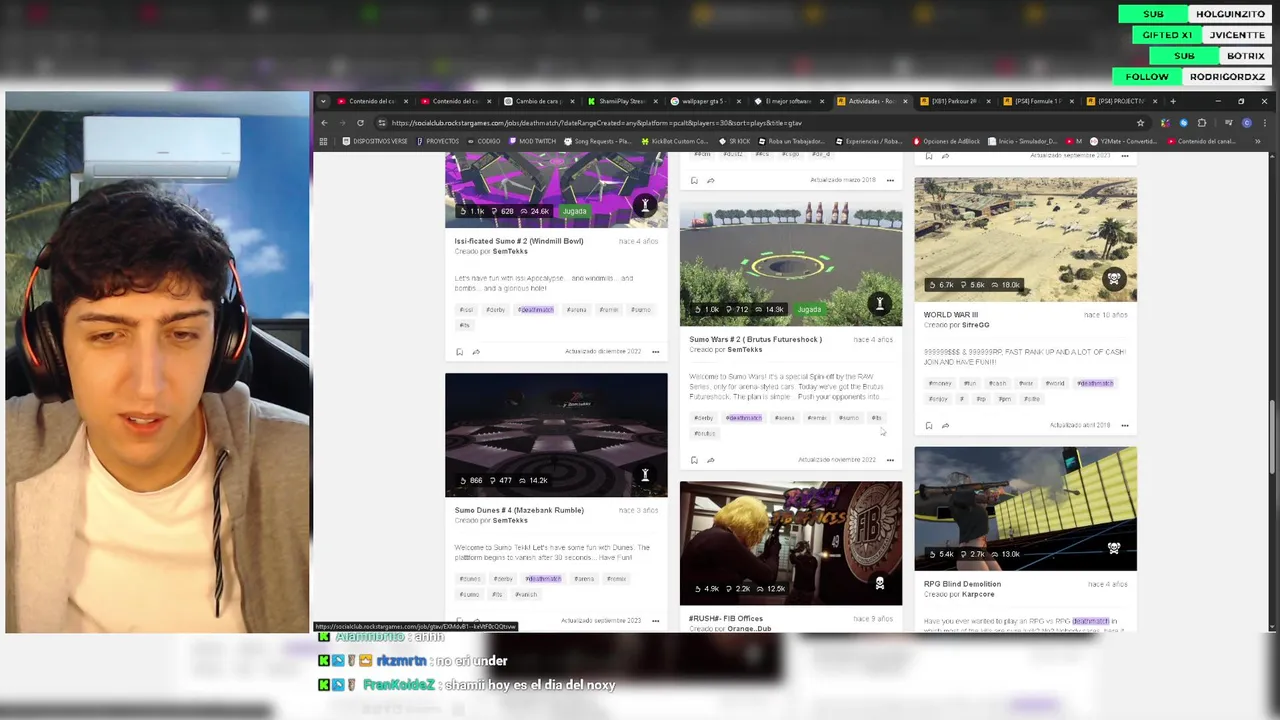Bookmark the Issi-ficated Sumo # 2 job
Viewport: 1280px width, 720px height.
pos(459,352)
